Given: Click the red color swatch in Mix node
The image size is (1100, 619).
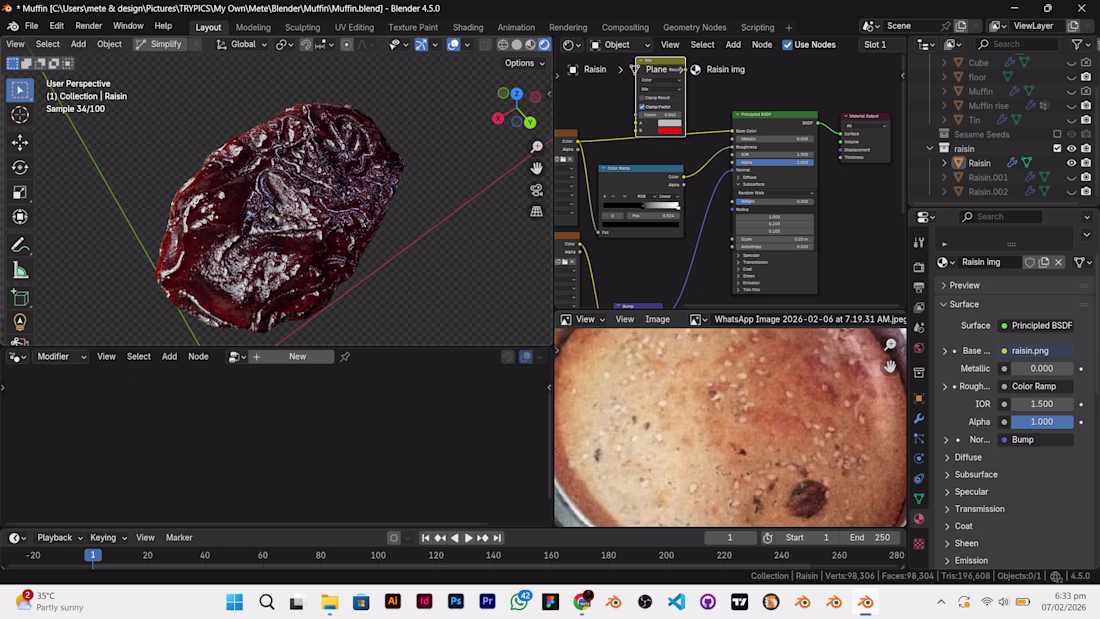Looking at the screenshot, I should click(x=669, y=130).
